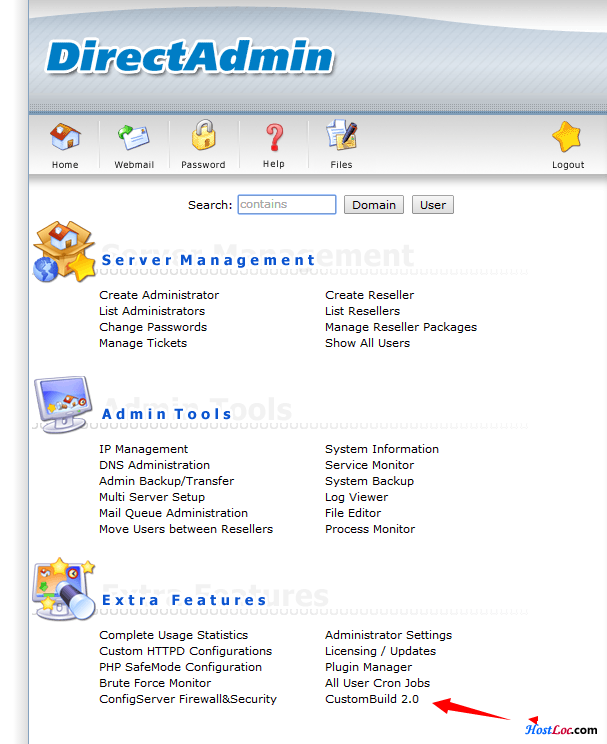Image resolution: width=607 pixels, height=744 pixels.
Task: Click the Password label in toolbar
Action: [203, 165]
